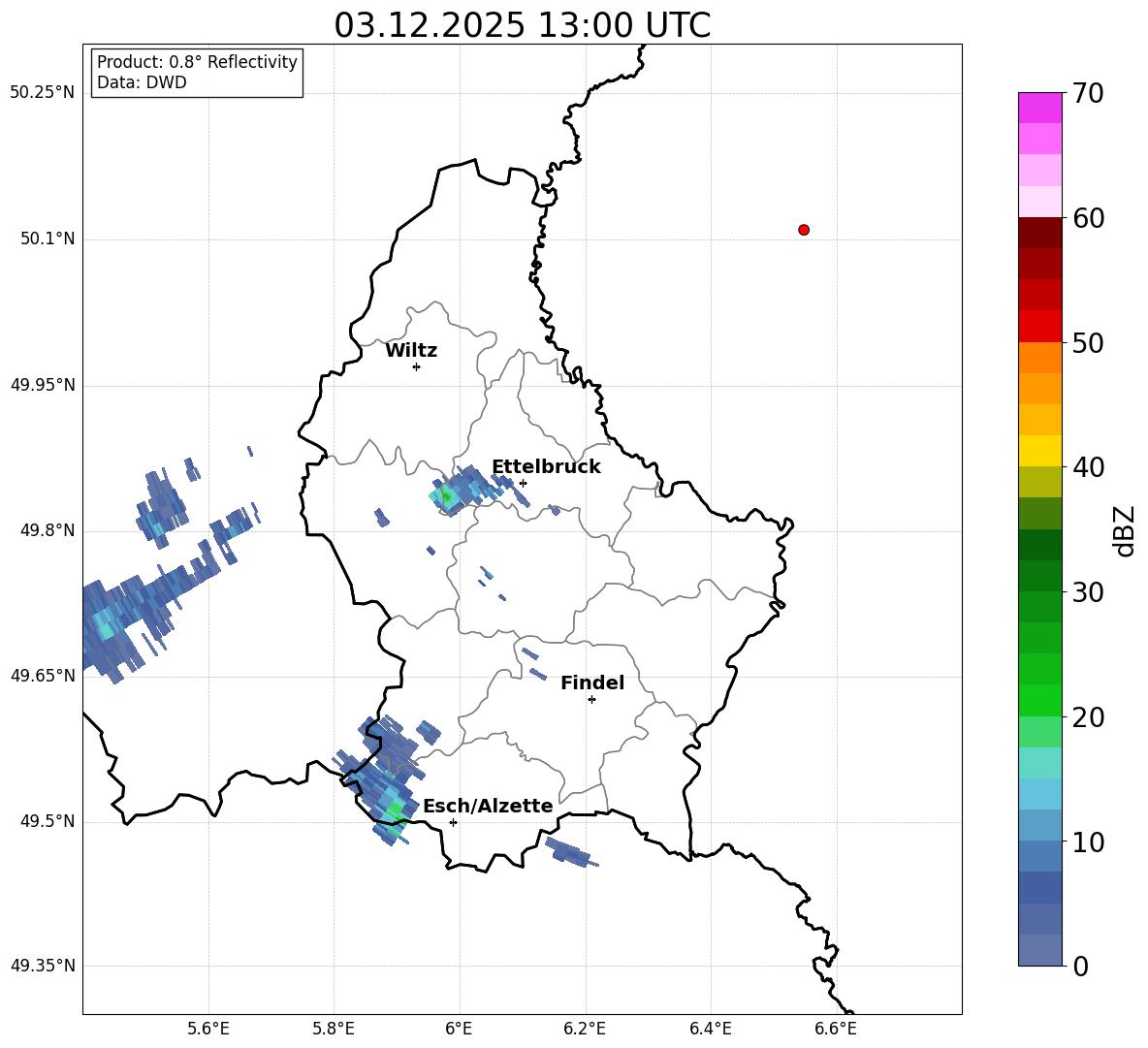Click the 70 tick label on colorbar
The height and width of the screenshot is (1048, 1148).
[x=1088, y=94]
